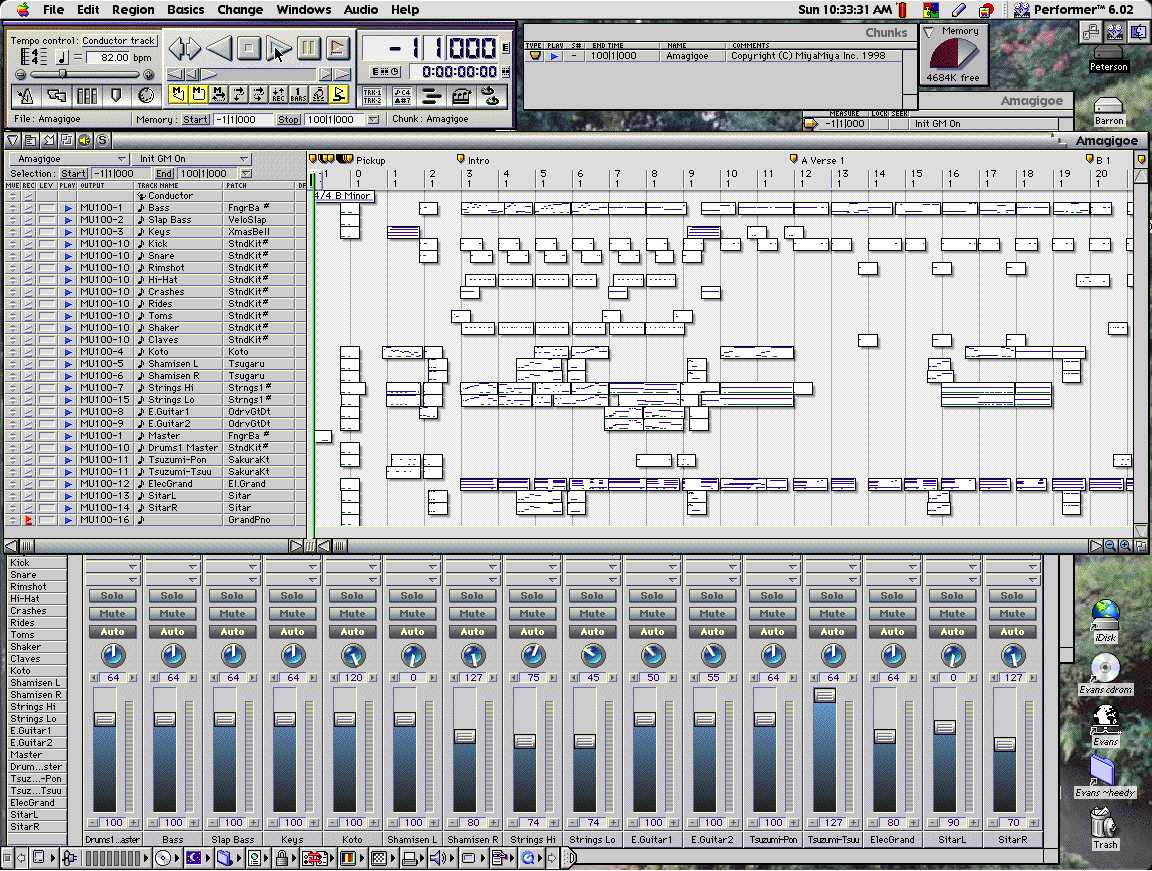
Task: Click the Memory Start button
Action: [x=195, y=120]
